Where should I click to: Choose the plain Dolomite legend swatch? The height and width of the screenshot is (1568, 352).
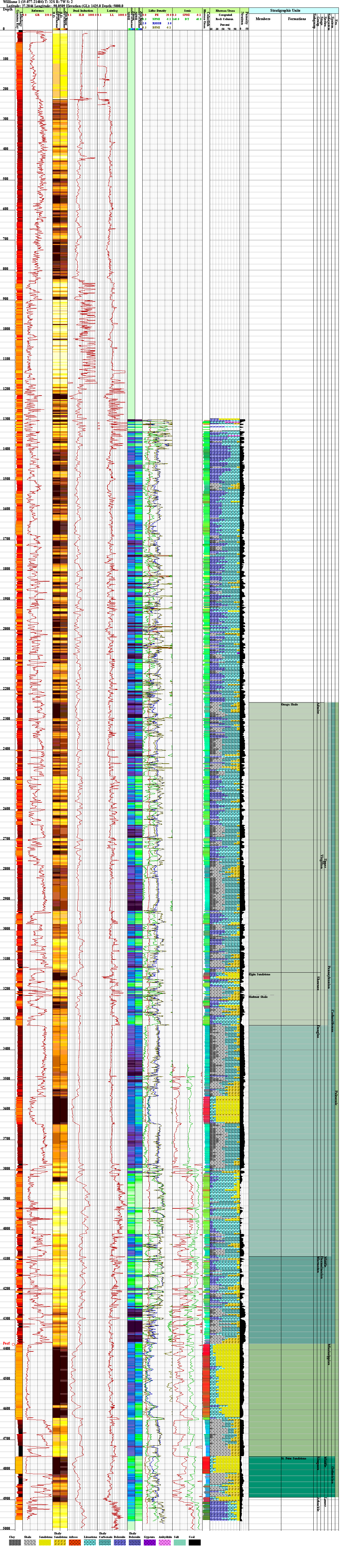point(120,1543)
